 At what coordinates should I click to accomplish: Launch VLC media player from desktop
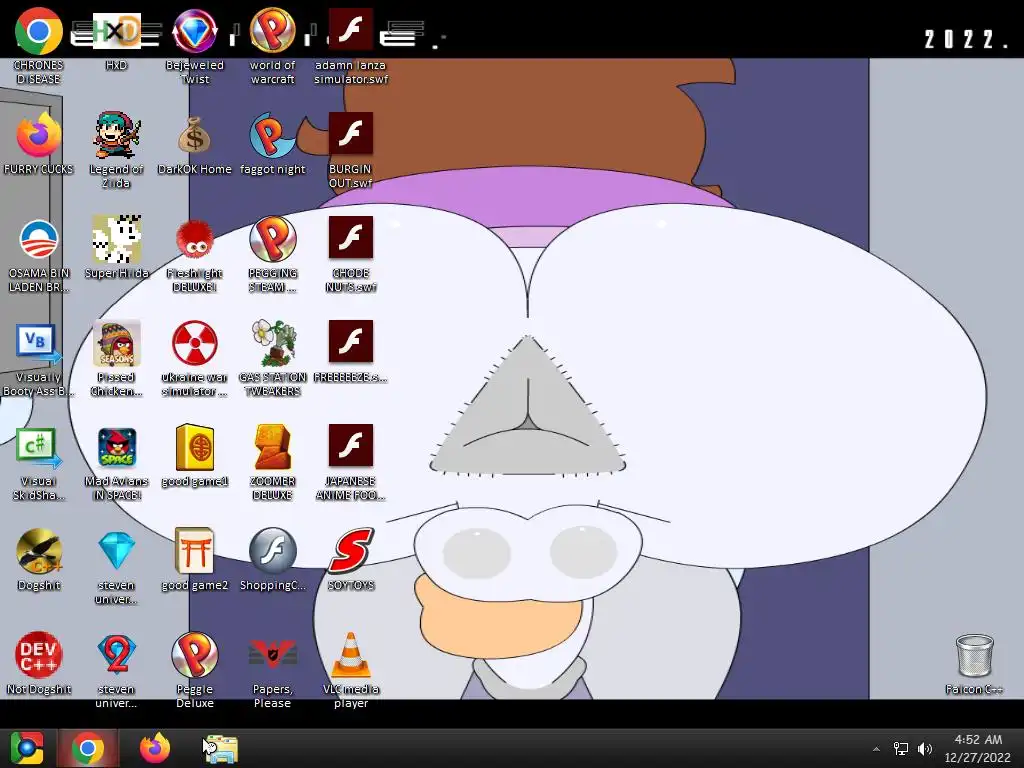coord(351,655)
